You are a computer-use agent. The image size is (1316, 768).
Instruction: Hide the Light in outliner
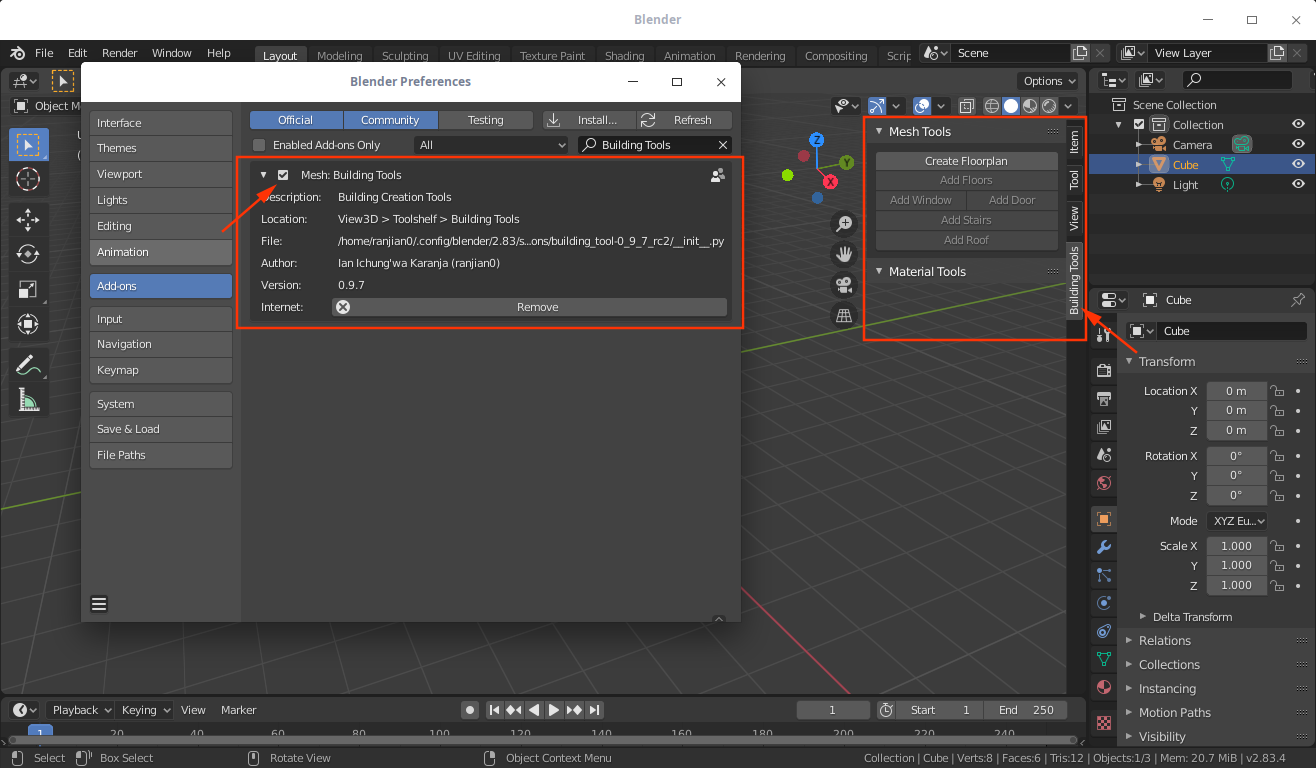tap(1298, 184)
